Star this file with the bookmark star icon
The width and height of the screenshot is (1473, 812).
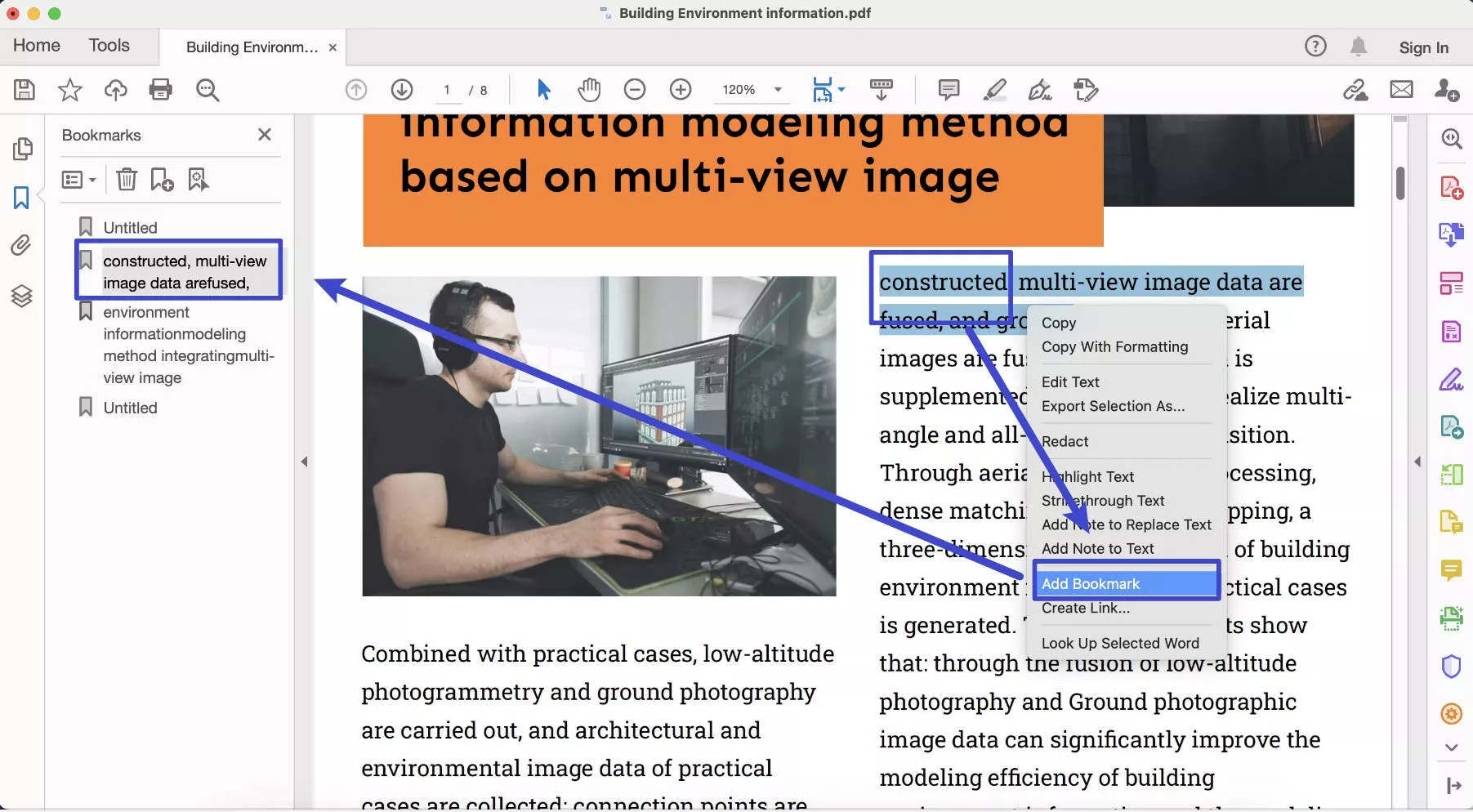[x=70, y=90]
